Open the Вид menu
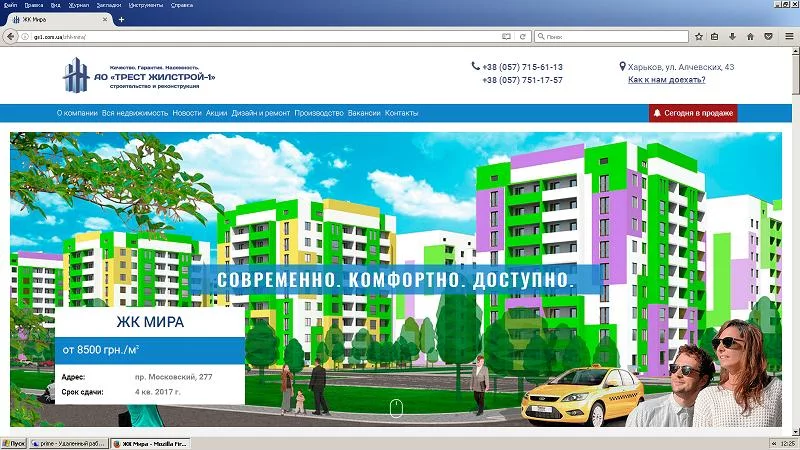 click(x=56, y=5)
